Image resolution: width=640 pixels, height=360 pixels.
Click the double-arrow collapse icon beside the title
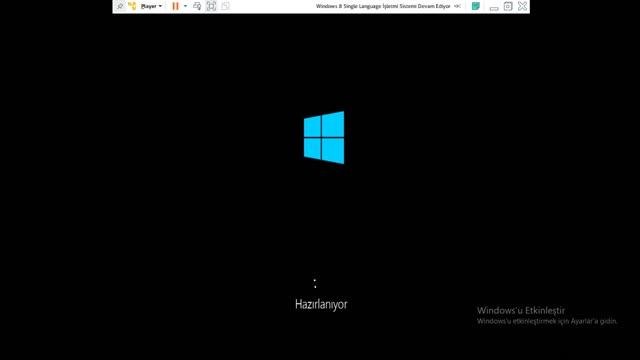(458, 6)
